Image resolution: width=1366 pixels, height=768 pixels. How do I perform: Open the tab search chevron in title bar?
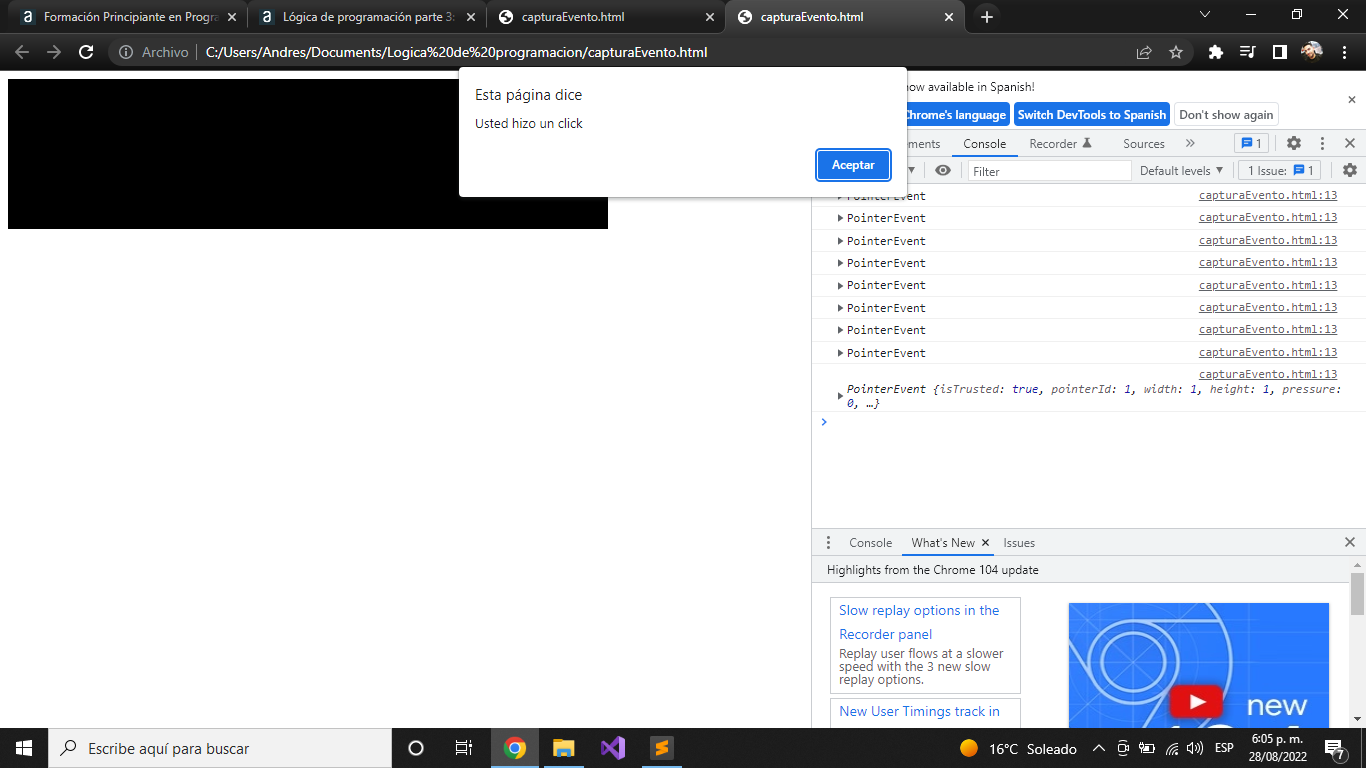point(1204,15)
